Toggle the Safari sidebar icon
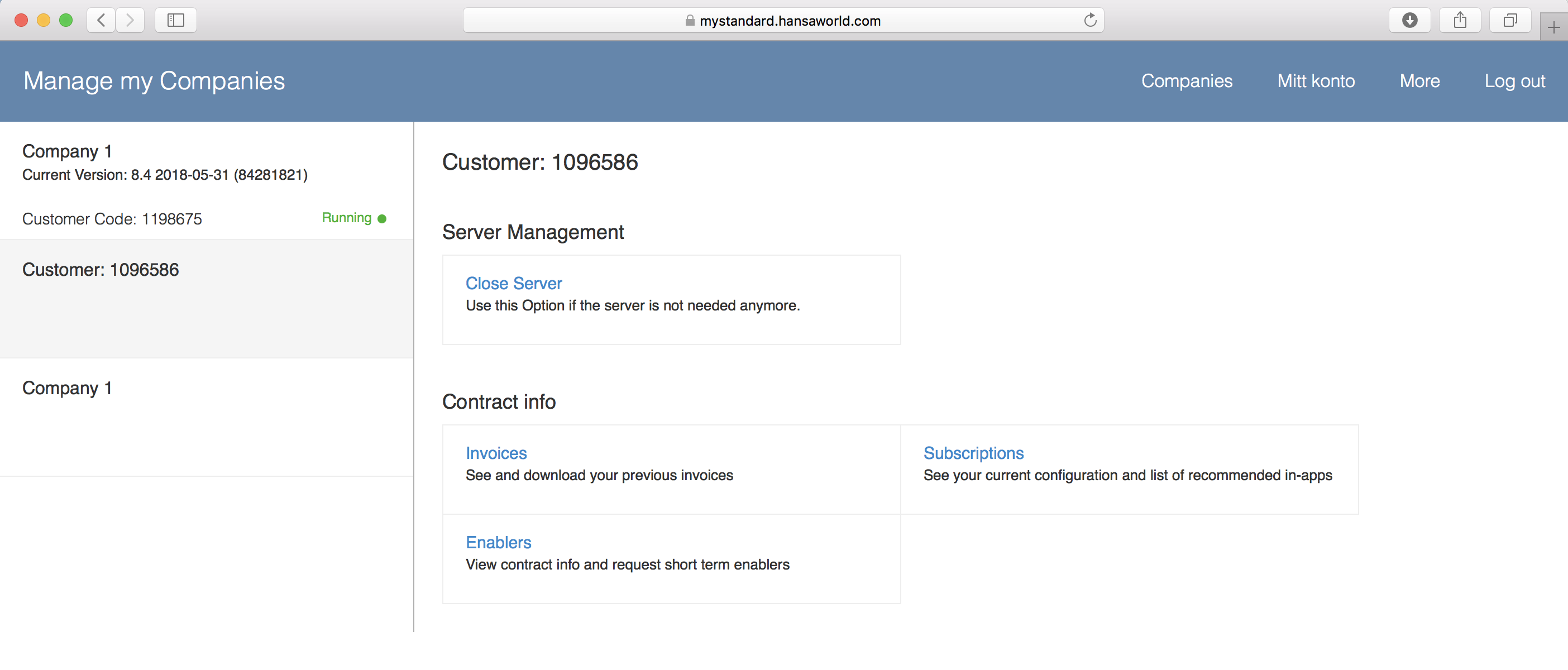 [175, 21]
